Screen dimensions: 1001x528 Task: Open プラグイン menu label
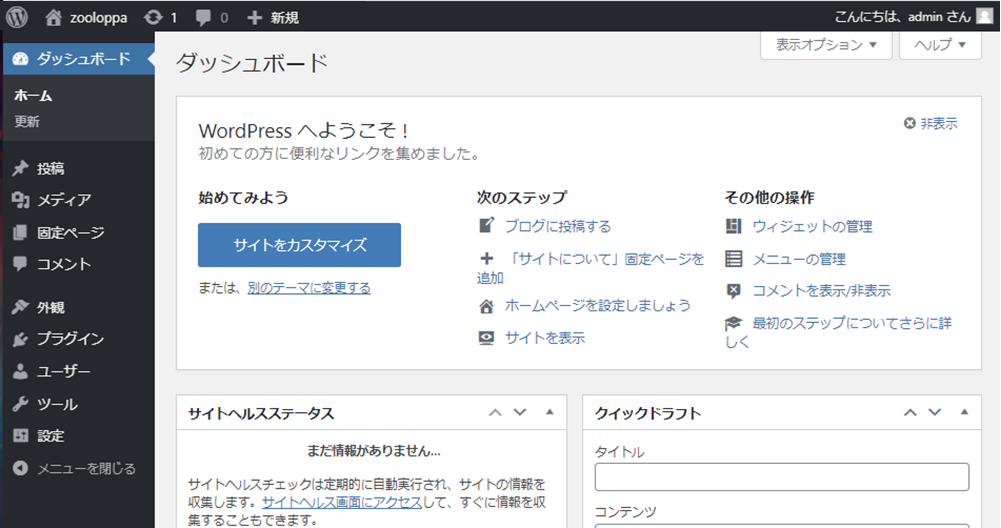tap(70, 339)
